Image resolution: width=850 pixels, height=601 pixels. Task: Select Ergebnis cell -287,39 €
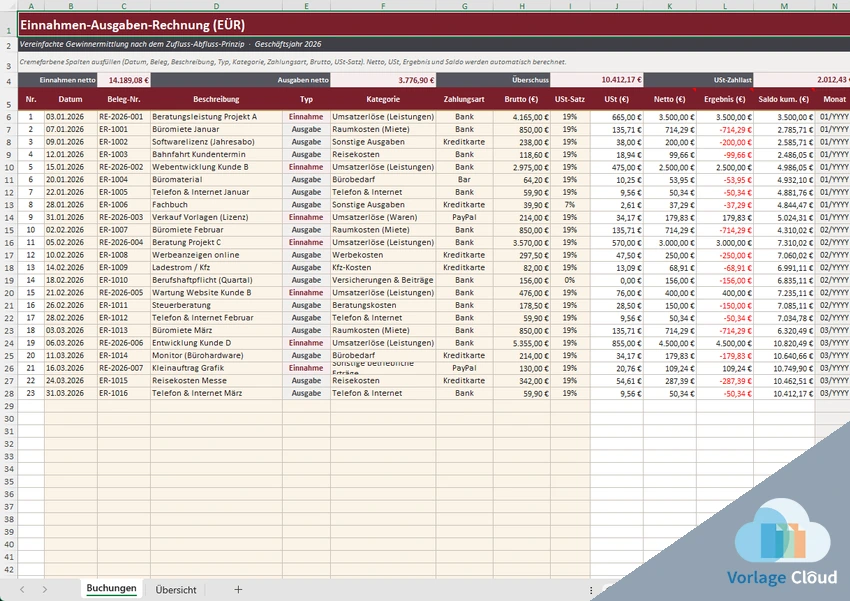(x=725, y=380)
